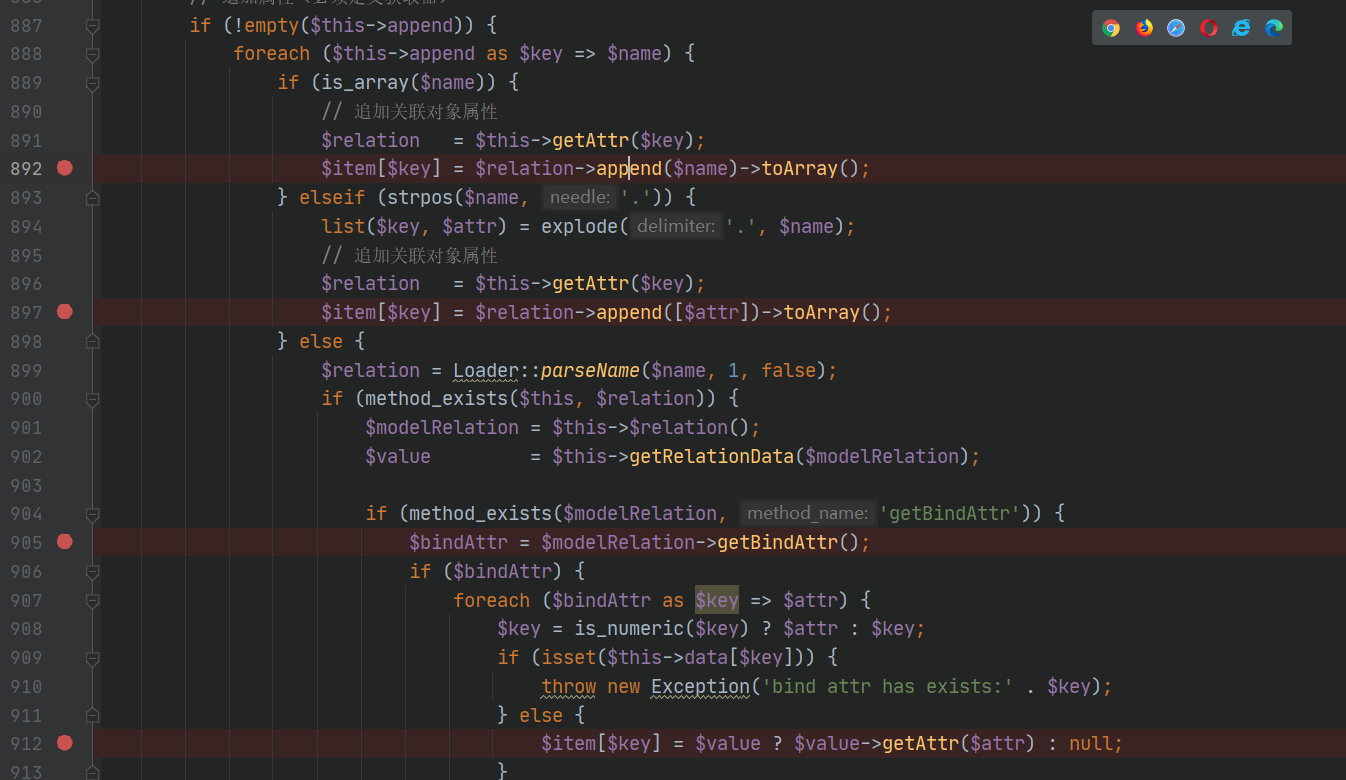1346x780 pixels.
Task: Click 'toArray' call on line 892
Action: [x=799, y=168]
